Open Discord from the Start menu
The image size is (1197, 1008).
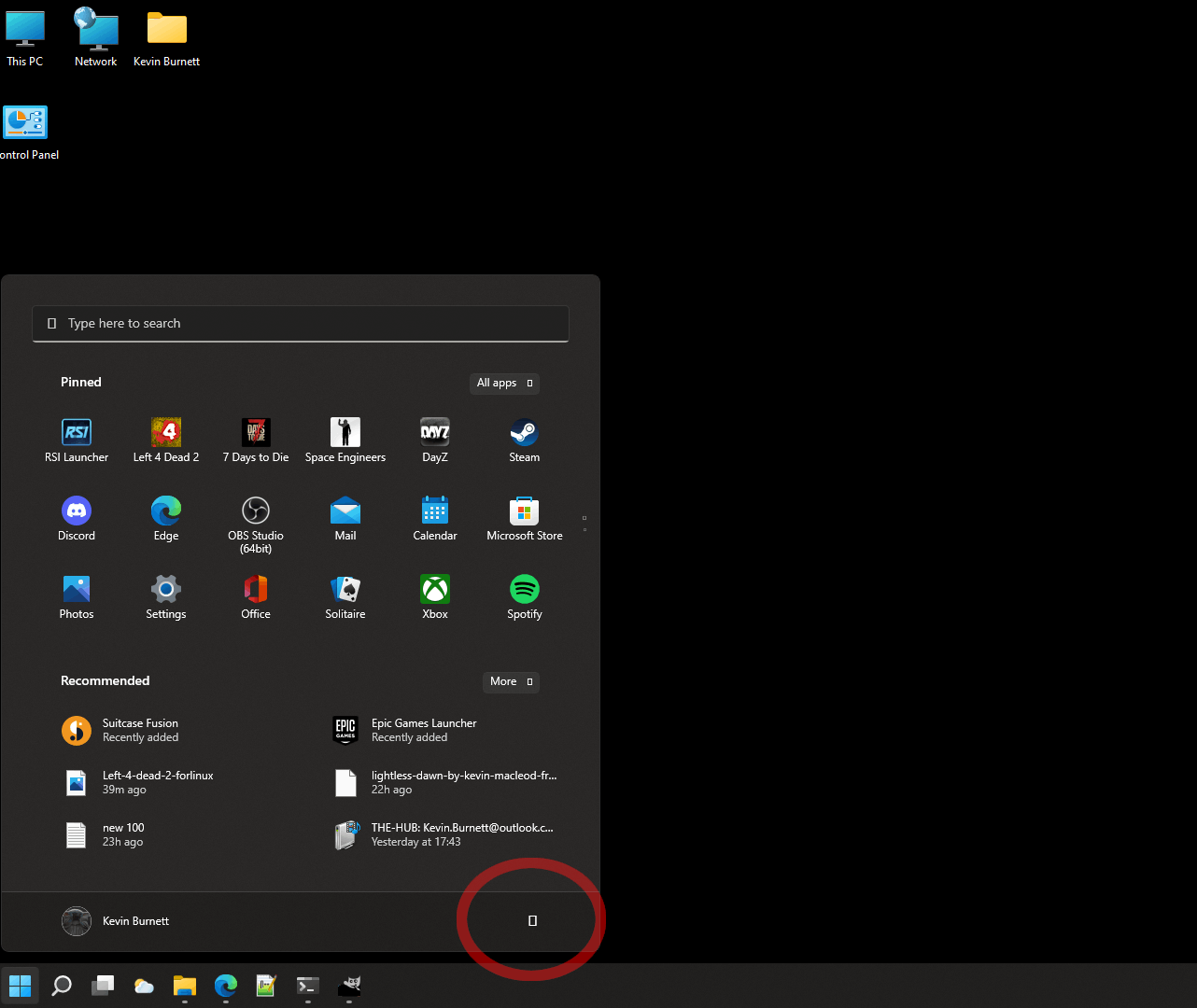[76, 511]
